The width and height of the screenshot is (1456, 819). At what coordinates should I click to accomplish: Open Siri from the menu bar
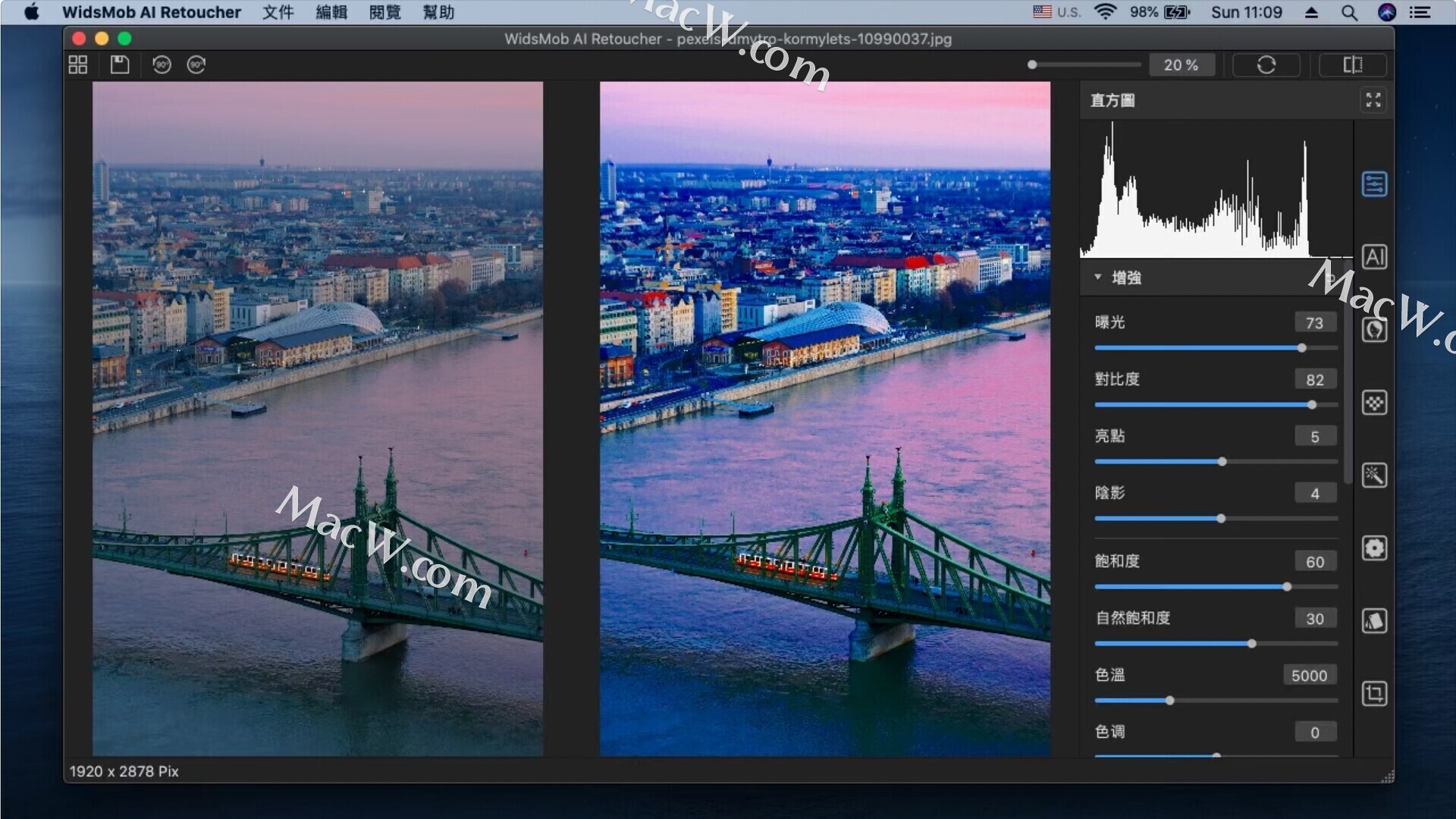tap(1387, 12)
